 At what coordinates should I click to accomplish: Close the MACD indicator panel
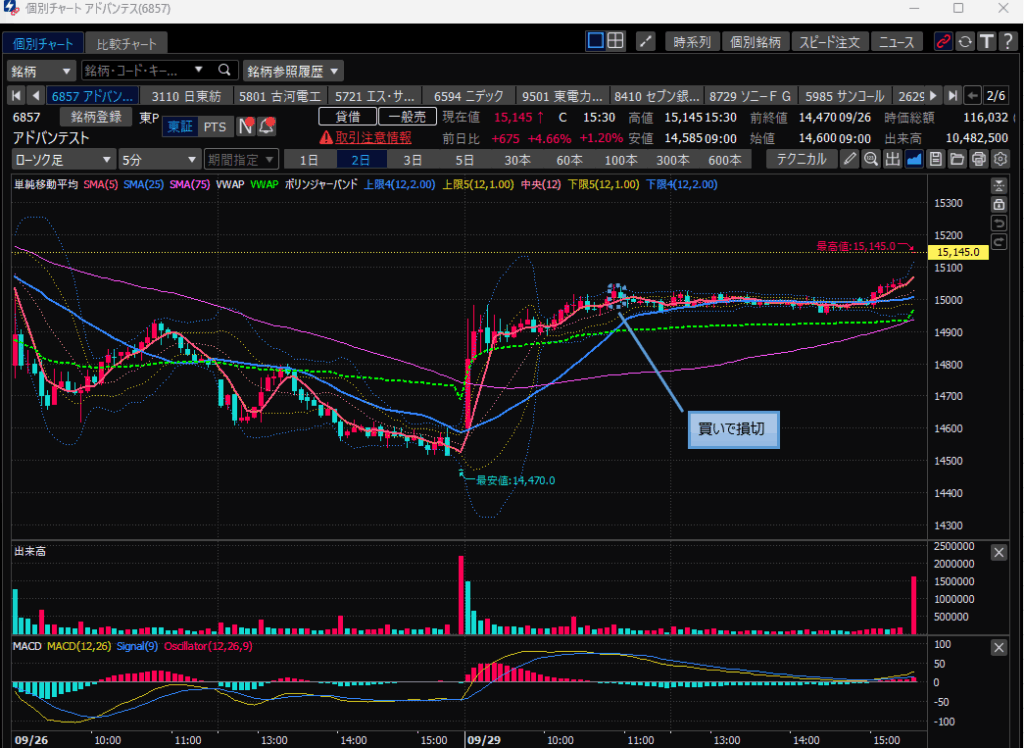(x=998, y=648)
